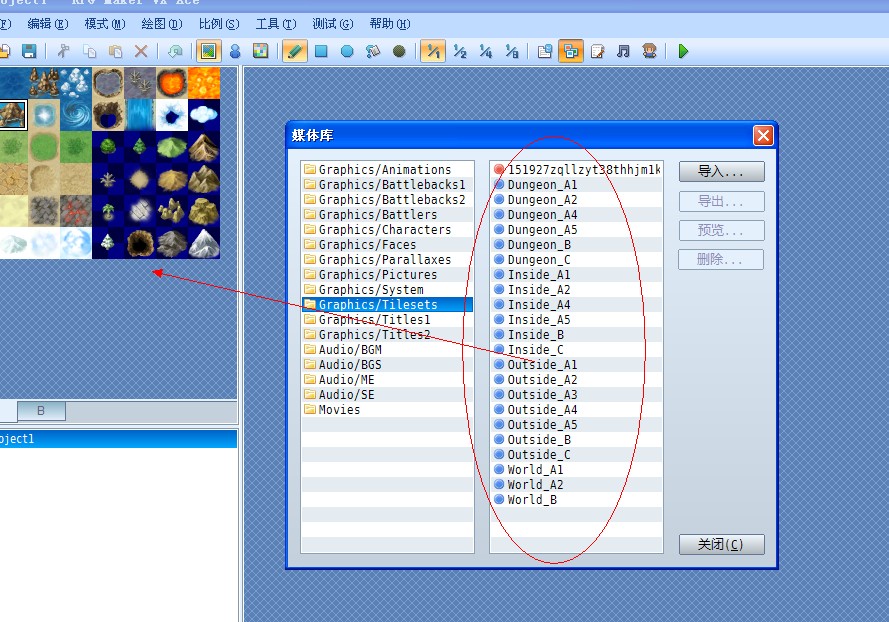Open the 工具(T) menu
This screenshot has height=622, width=889.
point(276,24)
